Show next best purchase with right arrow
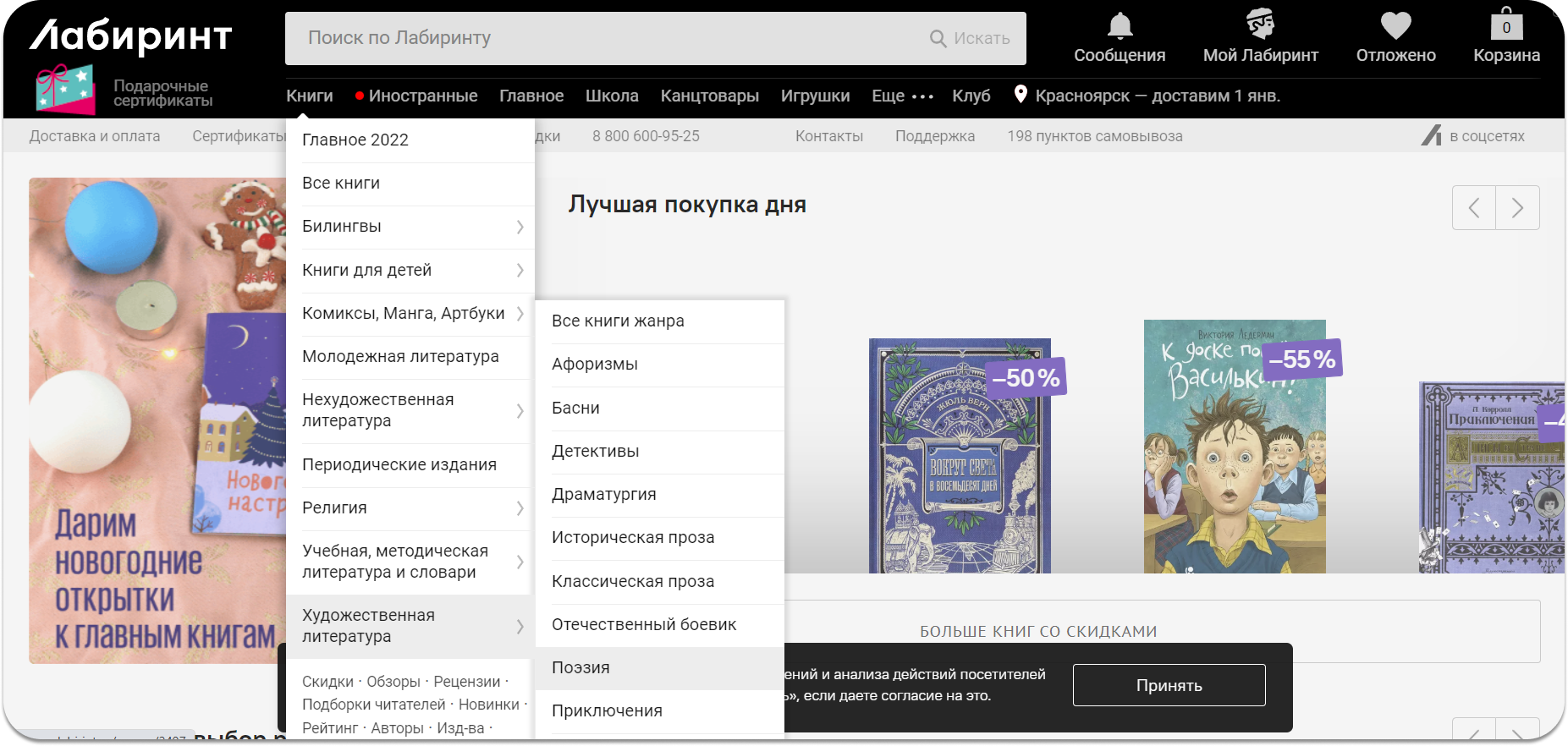1568x746 pixels. [1517, 208]
